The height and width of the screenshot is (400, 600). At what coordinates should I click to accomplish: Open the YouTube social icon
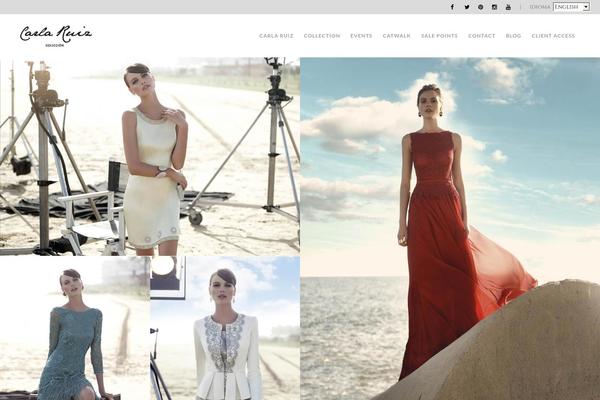(508, 7)
